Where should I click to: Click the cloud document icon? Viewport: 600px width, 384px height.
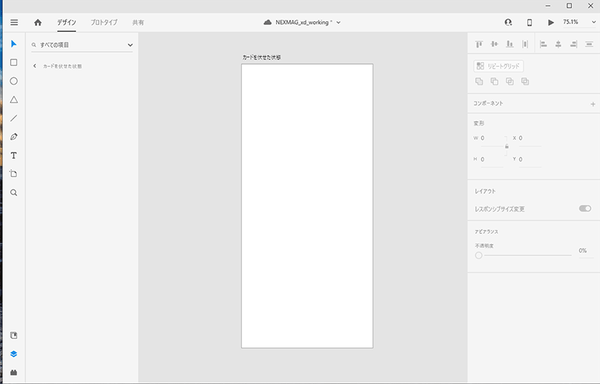click(267, 23)
